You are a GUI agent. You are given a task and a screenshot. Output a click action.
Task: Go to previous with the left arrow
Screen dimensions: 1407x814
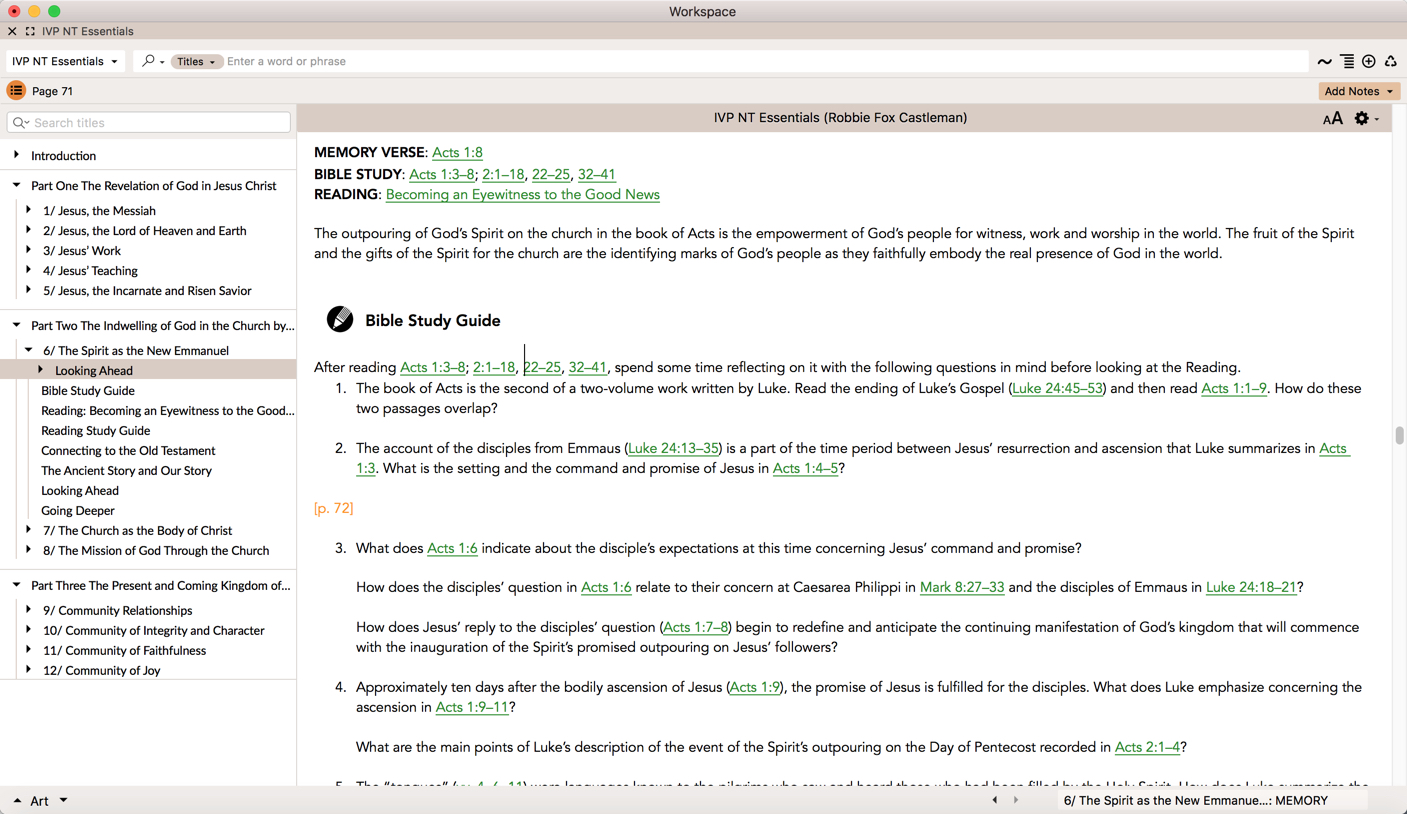pyautogui.click(x=994, y=800)
